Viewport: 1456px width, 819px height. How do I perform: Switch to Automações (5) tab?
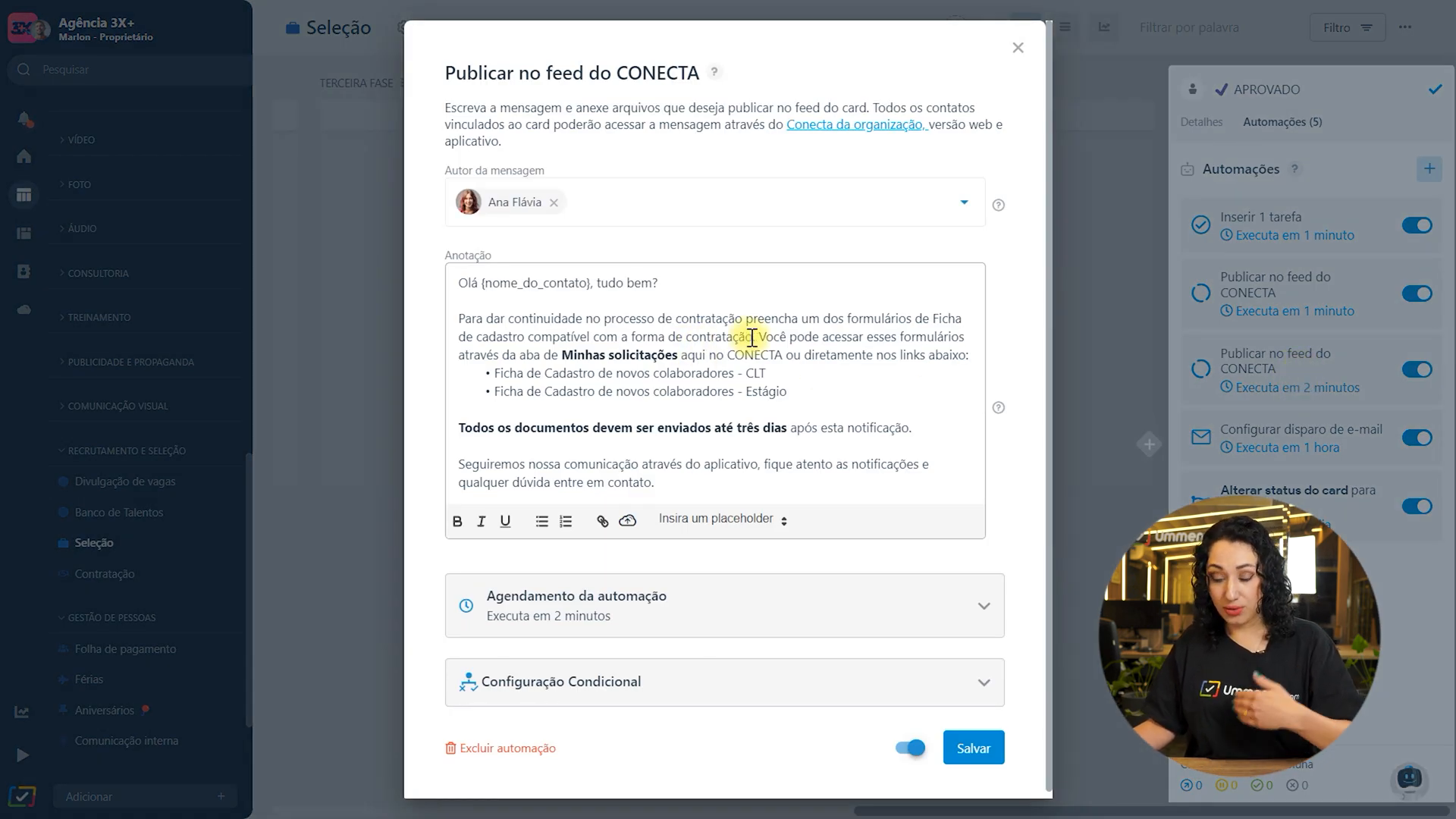coord(1282,122)
